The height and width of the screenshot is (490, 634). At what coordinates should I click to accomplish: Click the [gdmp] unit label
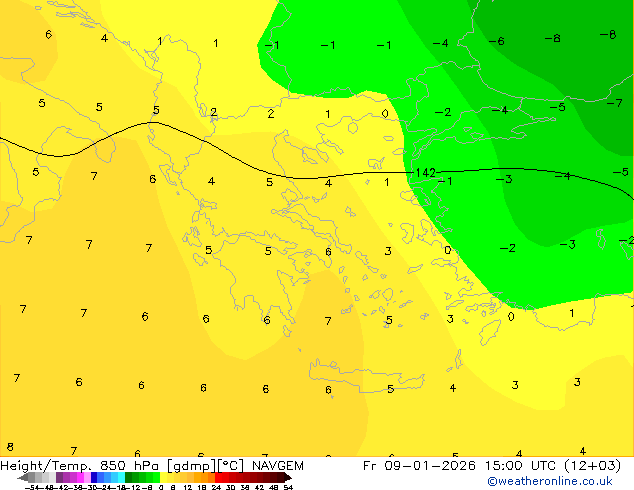(192, 466)
